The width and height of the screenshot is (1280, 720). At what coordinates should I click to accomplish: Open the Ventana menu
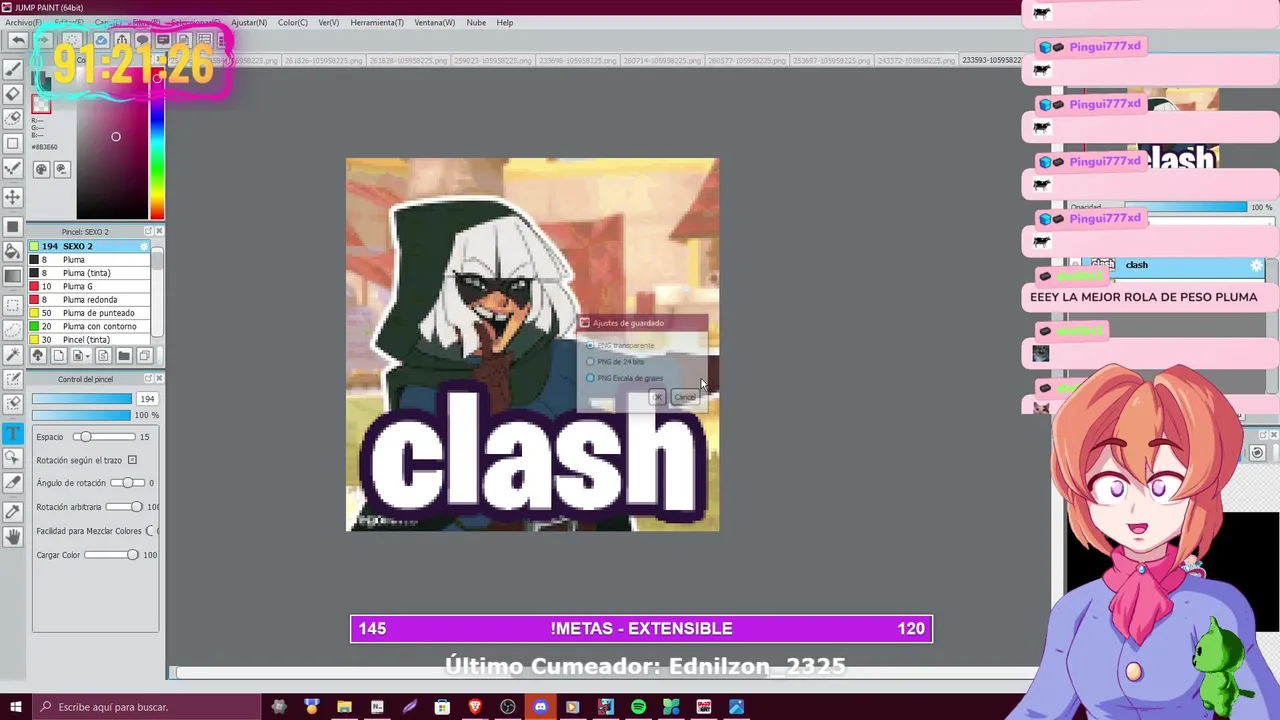tap(434, 22)
